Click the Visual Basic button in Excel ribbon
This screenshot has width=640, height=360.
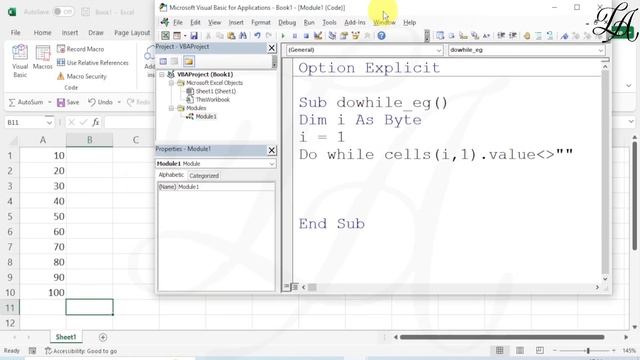(x=20, y=61)
